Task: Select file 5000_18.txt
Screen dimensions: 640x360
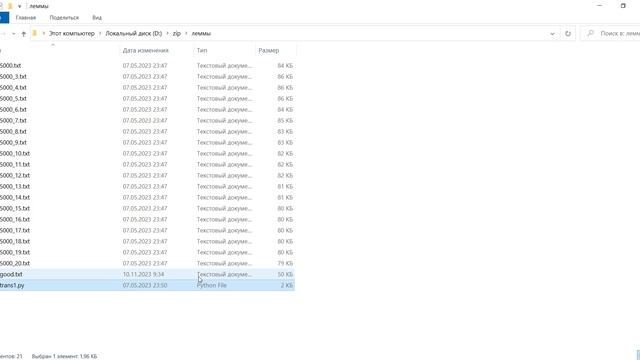Action: click(15, 242)
